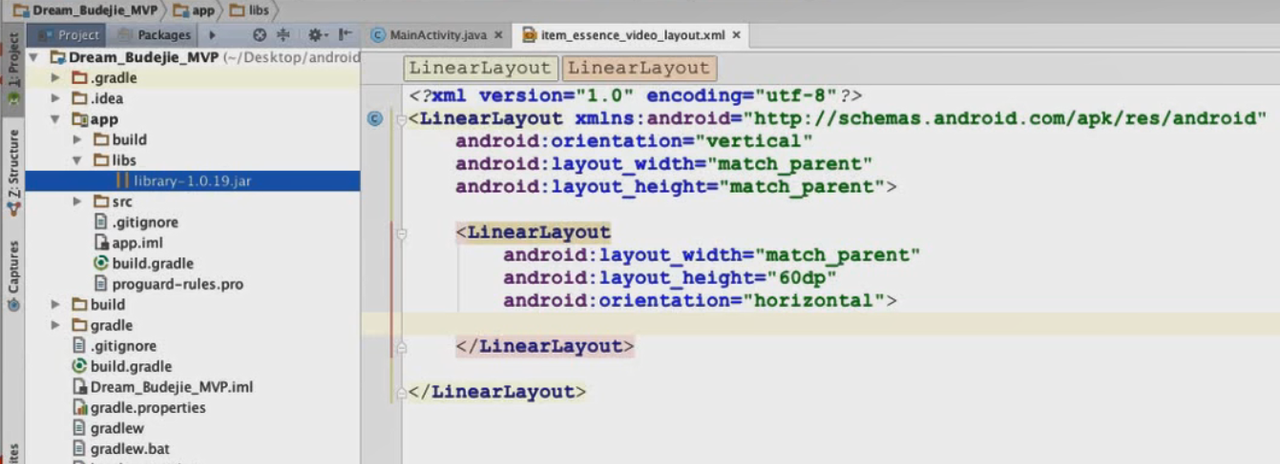Select the Project view tab
The image size is (1280, 464).
coord(68,35)
